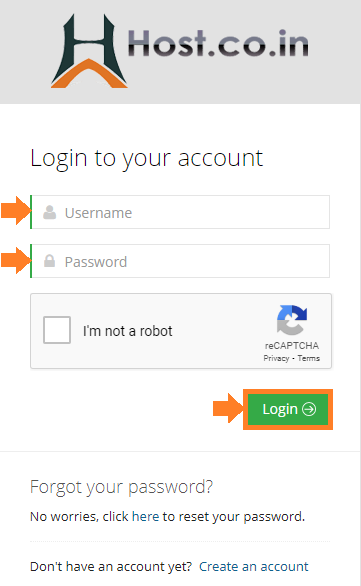Check the I'm not a robot checkbox
The image size is (361, 586).
point(57,330)
